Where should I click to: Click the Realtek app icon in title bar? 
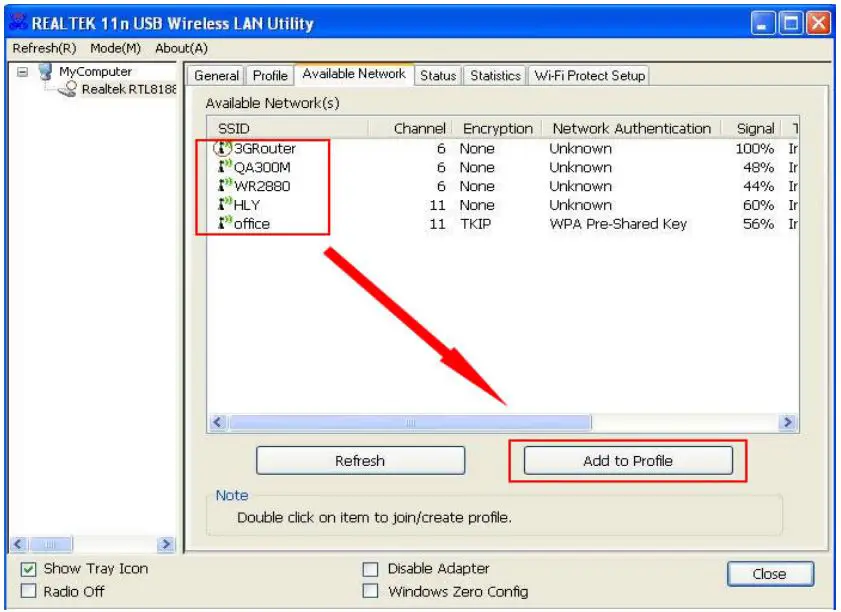coord(16,22)
